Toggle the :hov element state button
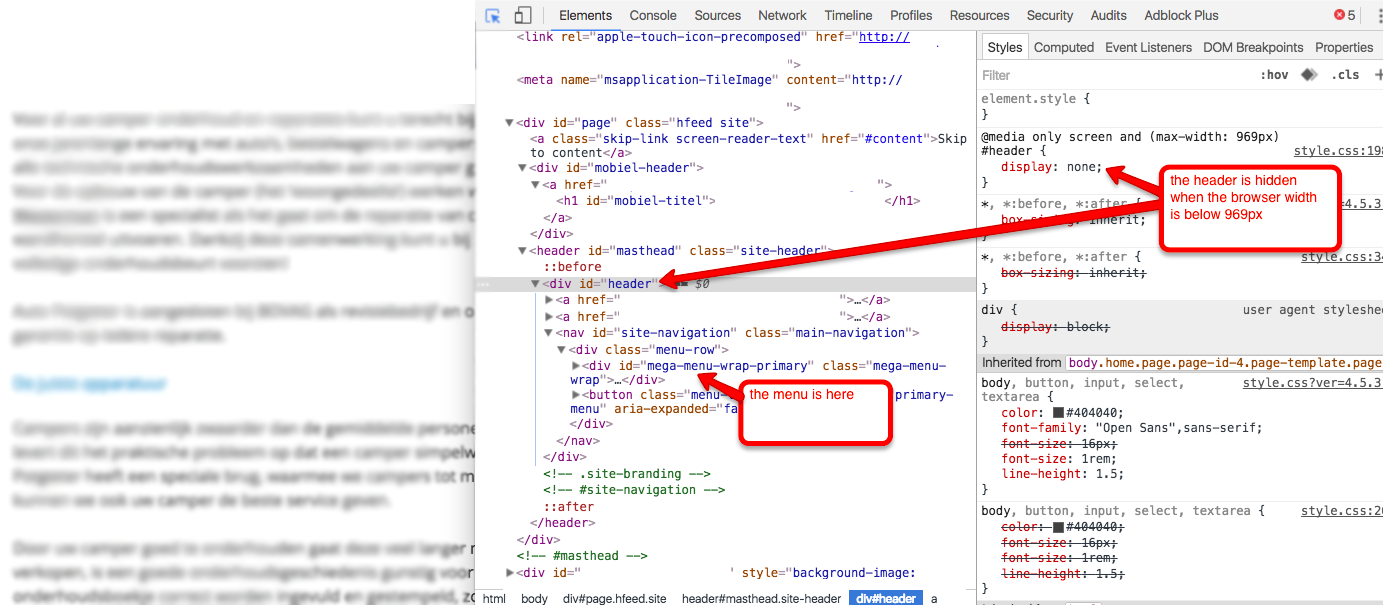The width and height of the screenshot is (1383, 605). 1273,75
